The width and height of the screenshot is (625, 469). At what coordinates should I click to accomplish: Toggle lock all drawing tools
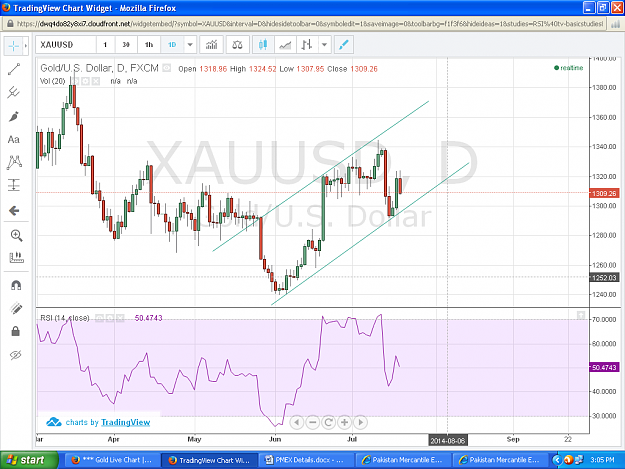[x=16, y=331]
